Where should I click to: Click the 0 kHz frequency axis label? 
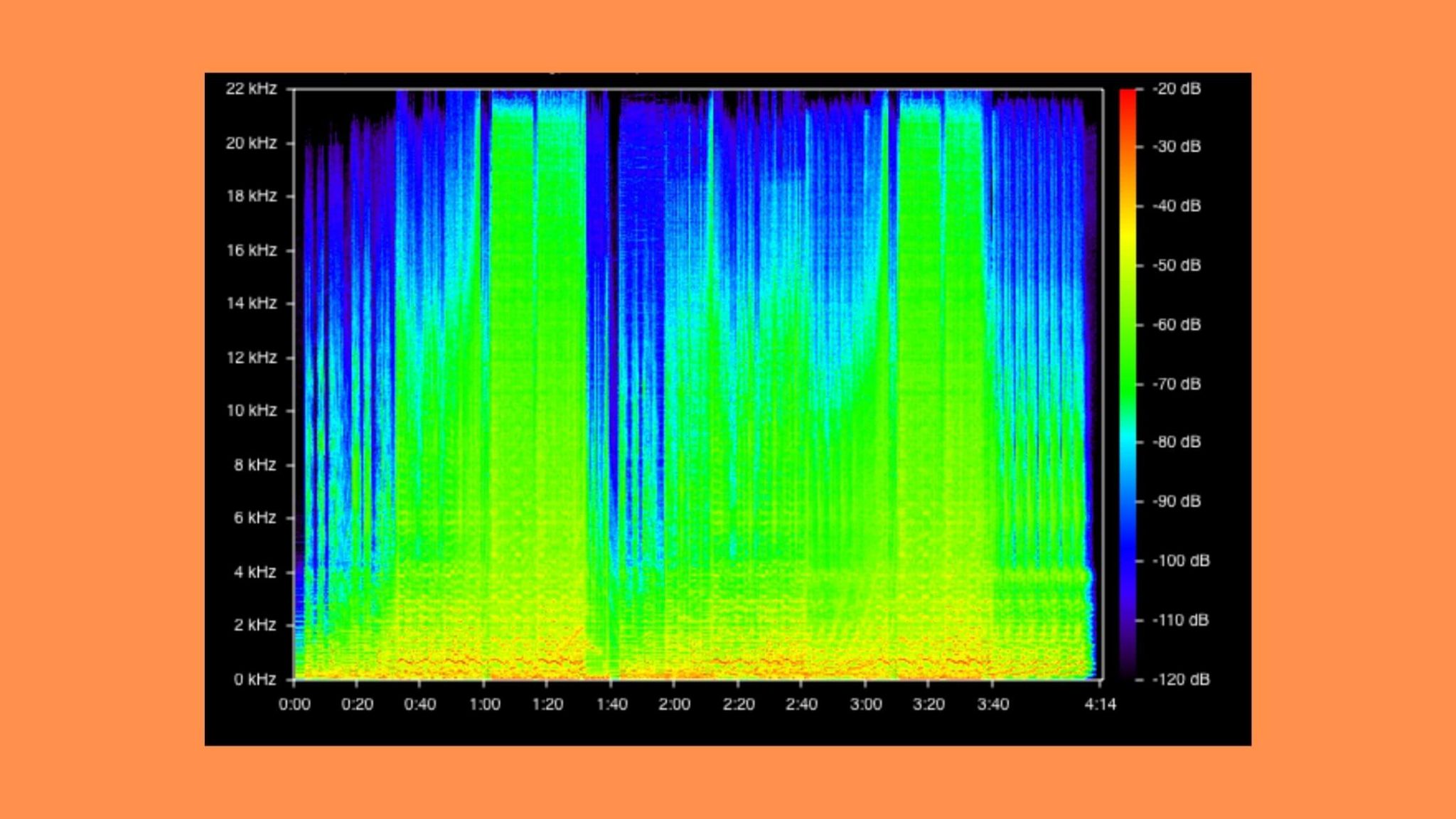256,678
